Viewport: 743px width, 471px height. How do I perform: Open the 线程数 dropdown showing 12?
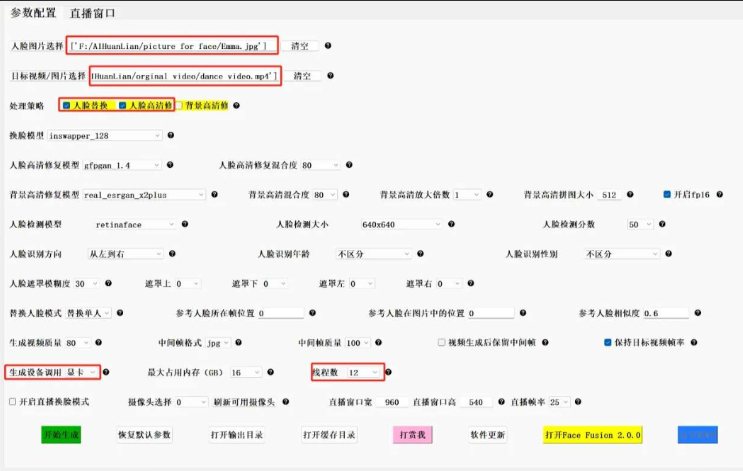pos(363,372)
